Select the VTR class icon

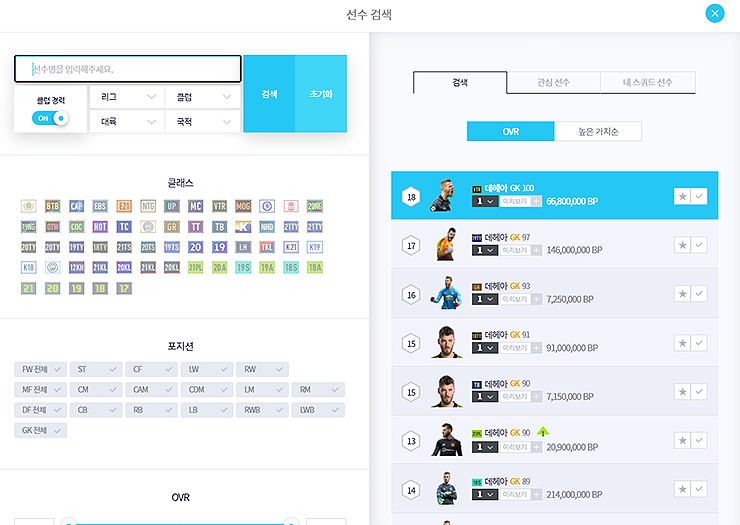point(219,206)
